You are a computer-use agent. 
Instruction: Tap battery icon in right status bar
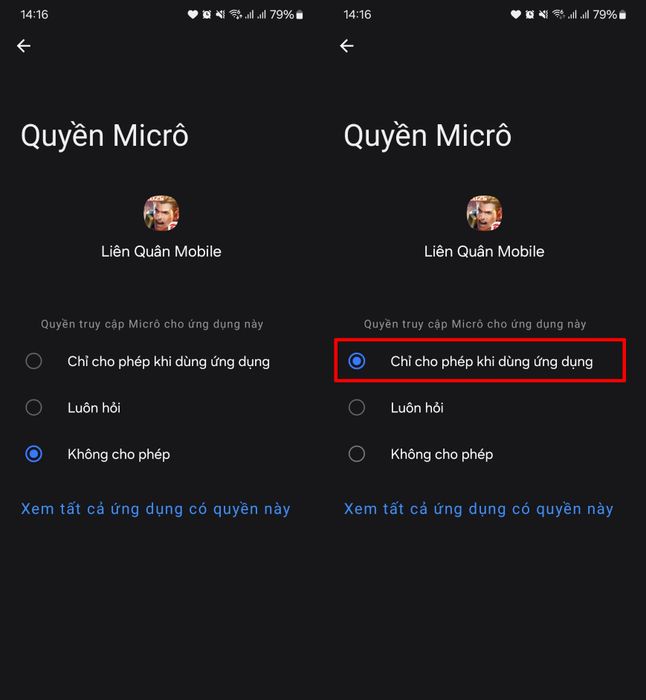pos(622,15)
